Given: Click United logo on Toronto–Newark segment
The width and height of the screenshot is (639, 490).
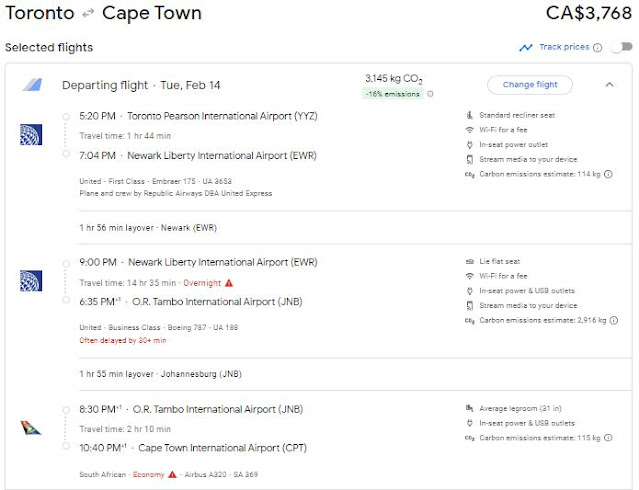Looking at the screenshot, I should point(31,135).
